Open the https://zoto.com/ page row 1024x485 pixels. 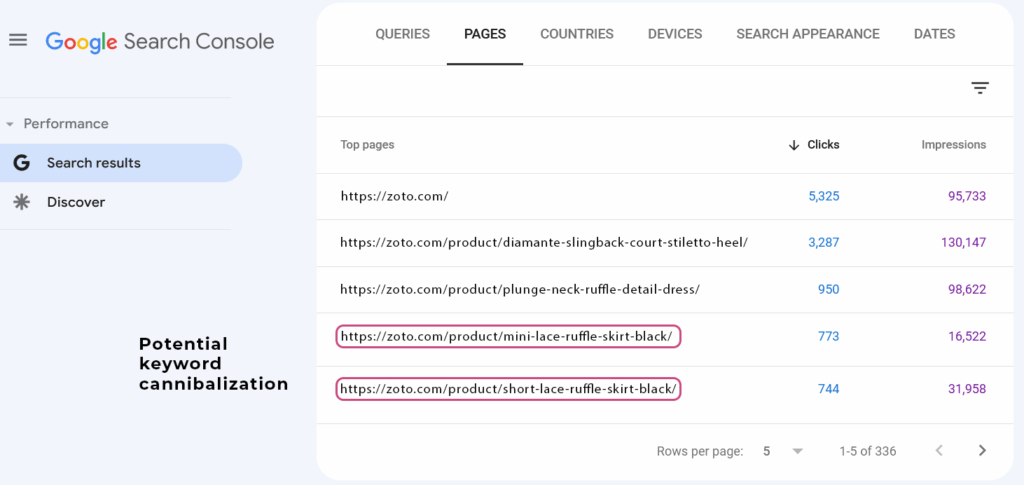coord(394,196)
